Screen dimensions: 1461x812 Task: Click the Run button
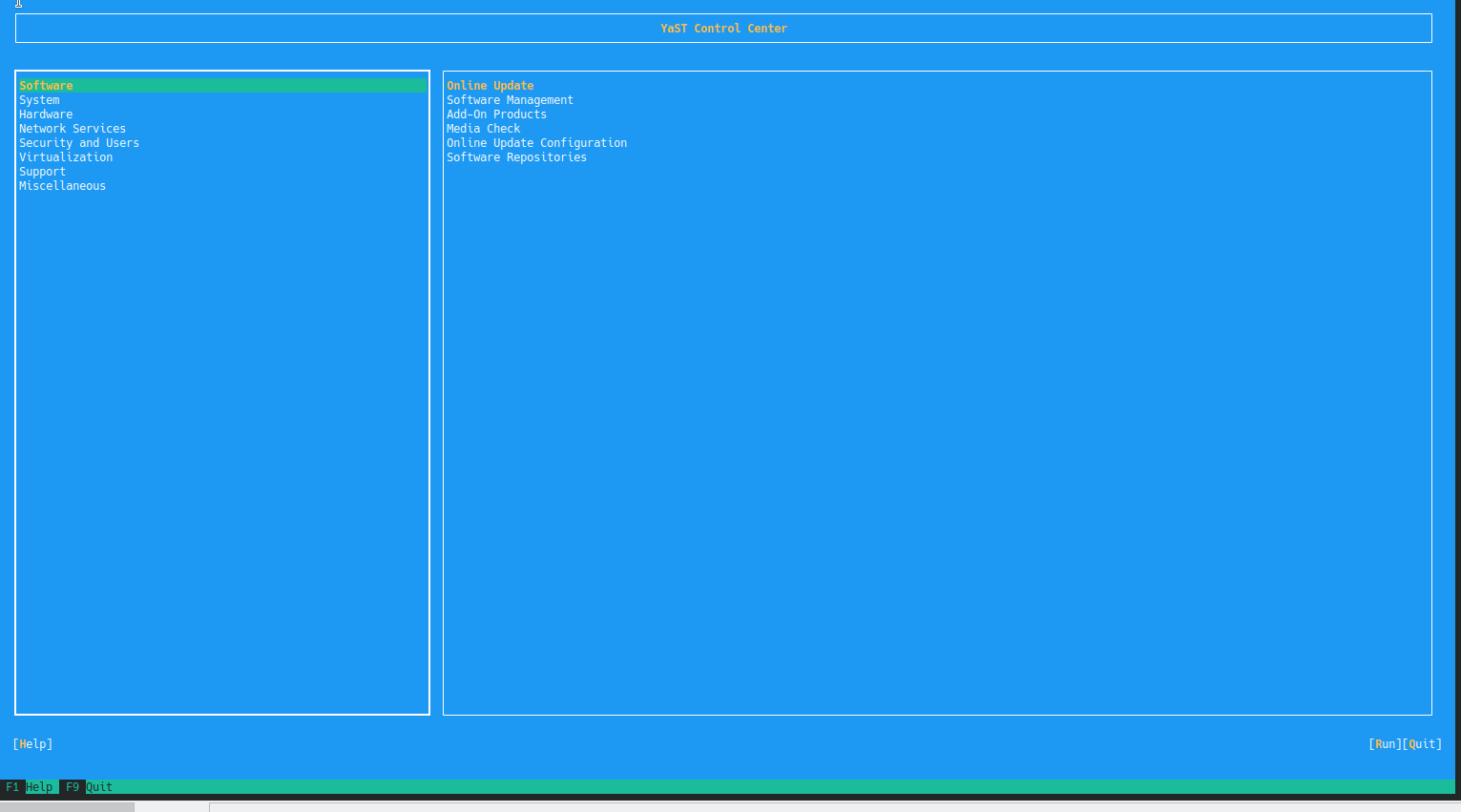pos(1386,743)
